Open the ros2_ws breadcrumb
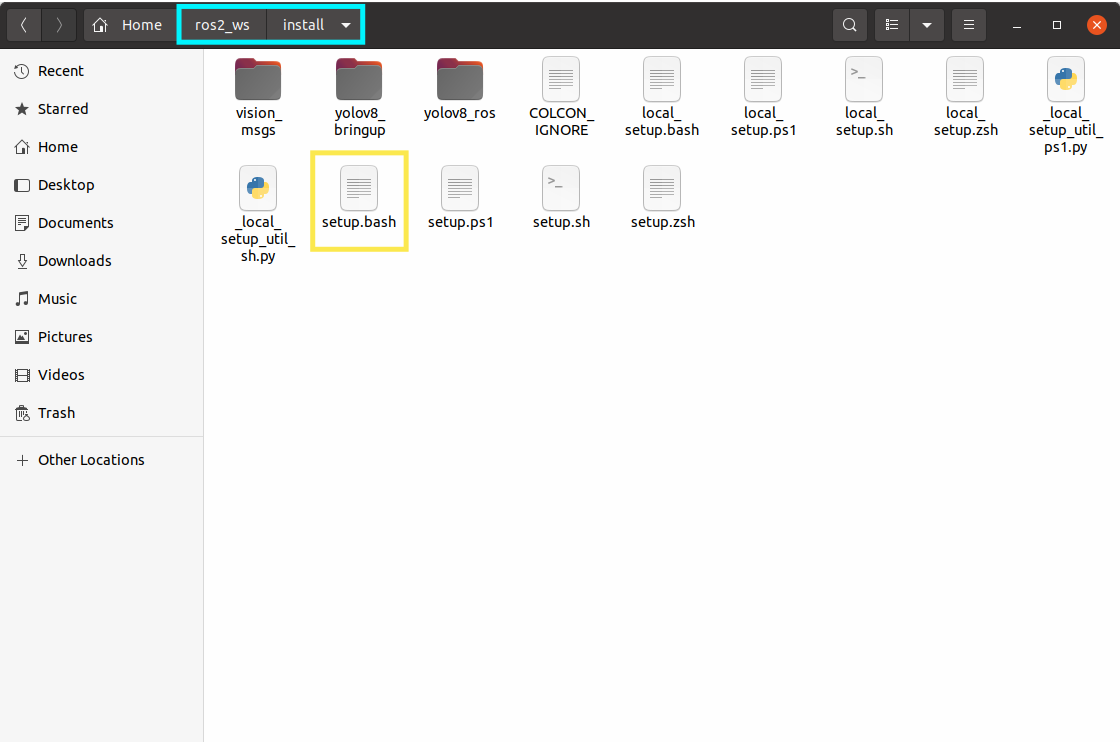 click(222, 24)
